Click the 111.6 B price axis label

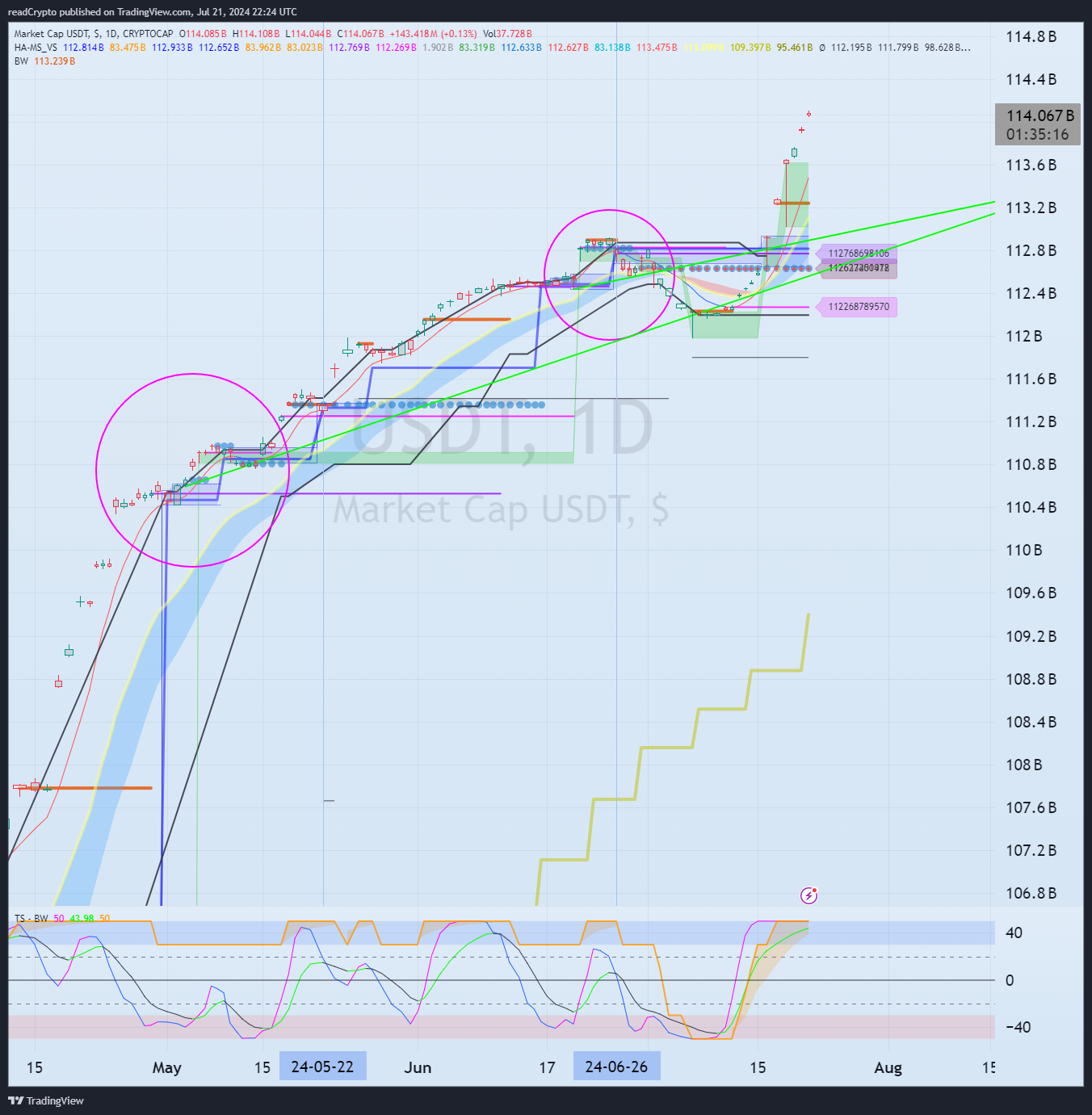(x=1031, y=379)
